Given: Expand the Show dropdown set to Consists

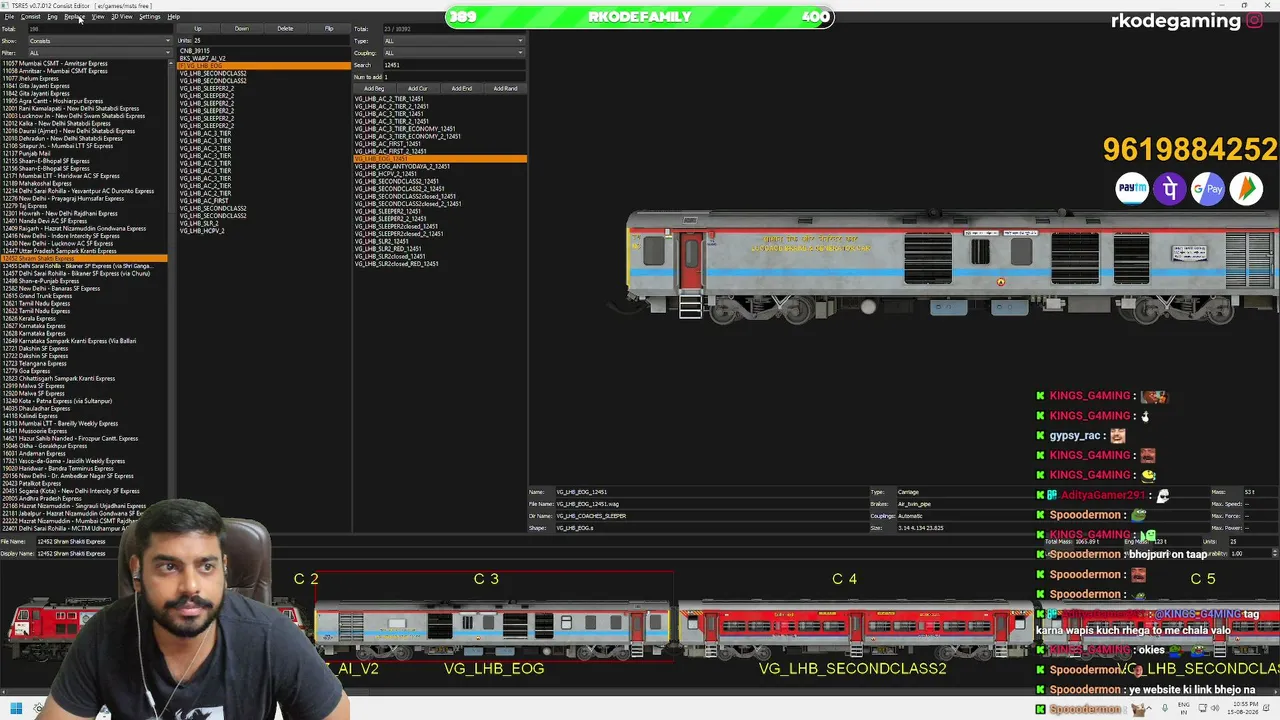Looking at the screenshot, I should pyautogui.click(x=99, y=41).
